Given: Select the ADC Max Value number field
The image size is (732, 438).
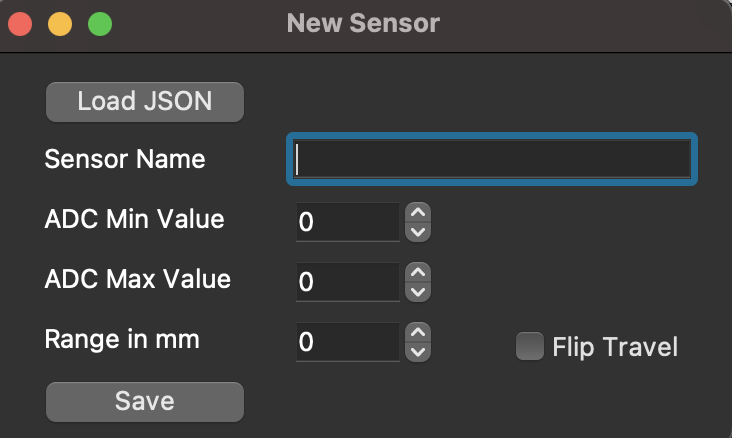Looking at the screenshot, I should point(347,282).
